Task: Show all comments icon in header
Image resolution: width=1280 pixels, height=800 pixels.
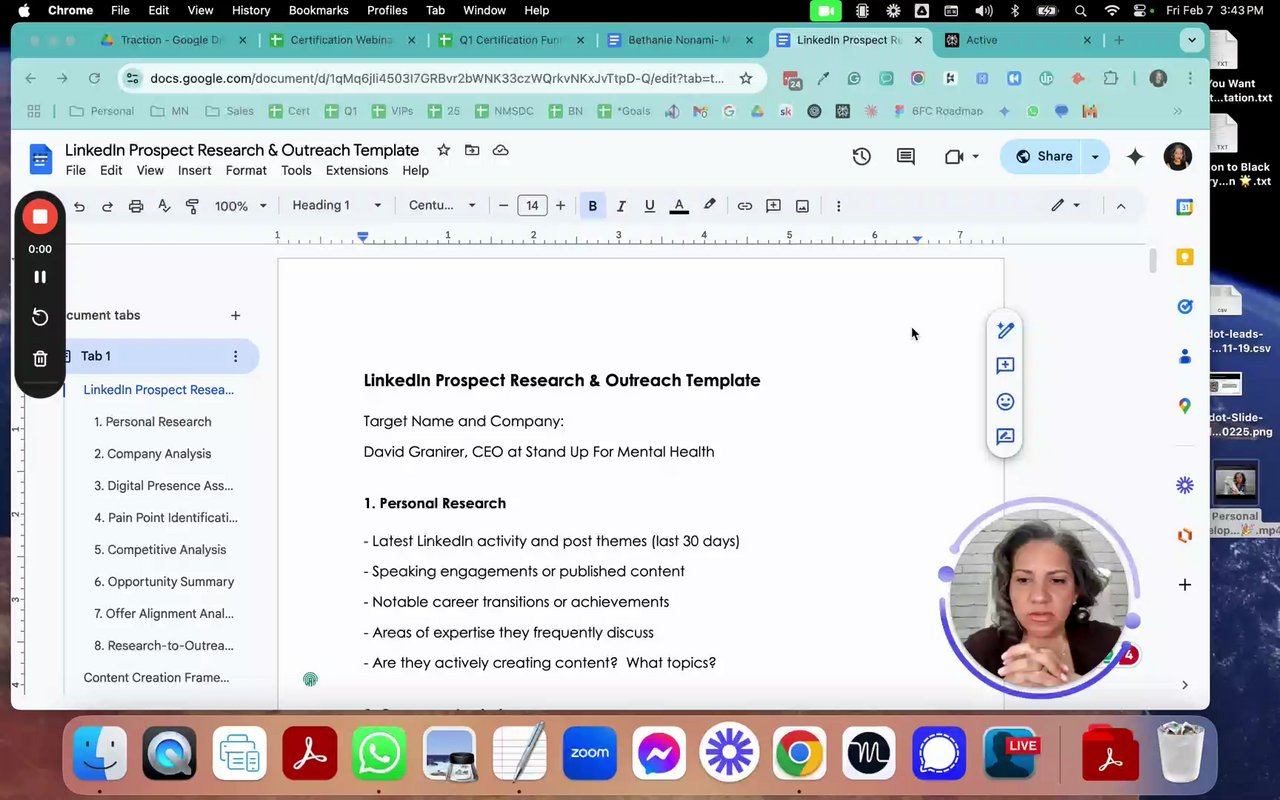Action: pos(906,156)
